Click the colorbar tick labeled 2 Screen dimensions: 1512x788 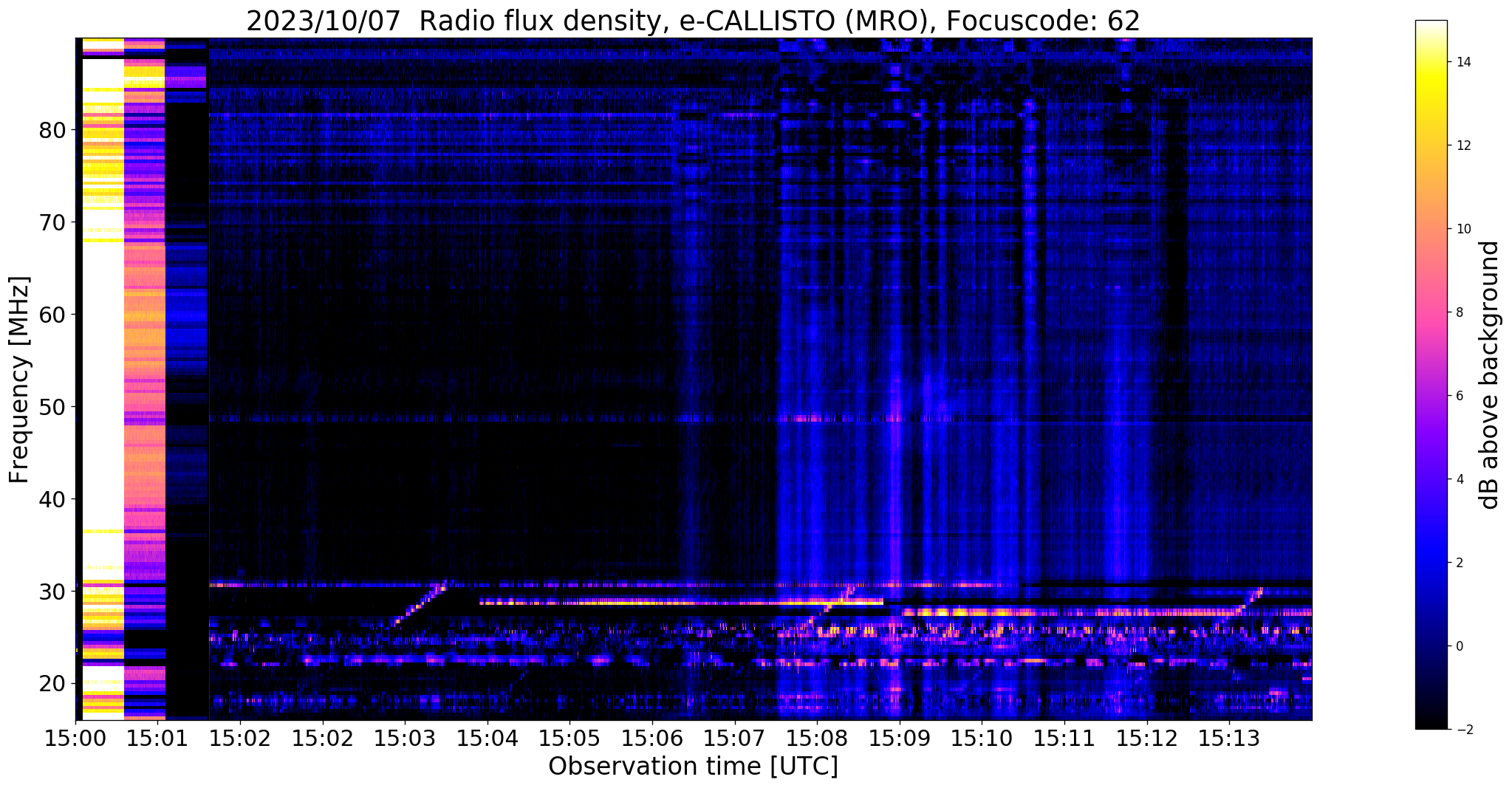tap(1460, 563)
